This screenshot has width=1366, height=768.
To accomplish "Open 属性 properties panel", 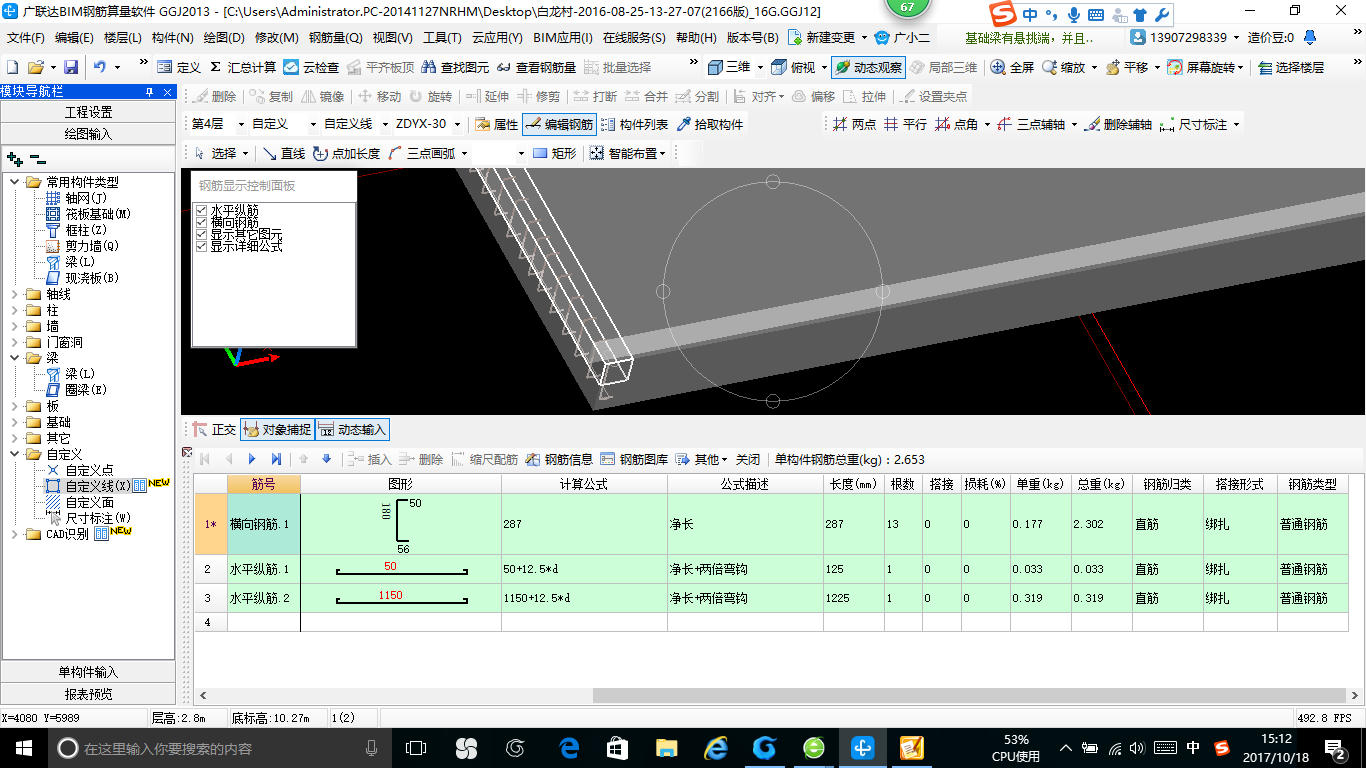I will [496, 125].
